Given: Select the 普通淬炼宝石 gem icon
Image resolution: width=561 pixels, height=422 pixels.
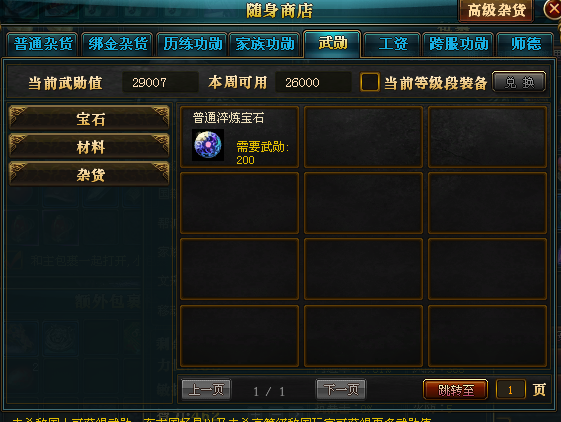Looking at the screenshot, I should point(208,145).
